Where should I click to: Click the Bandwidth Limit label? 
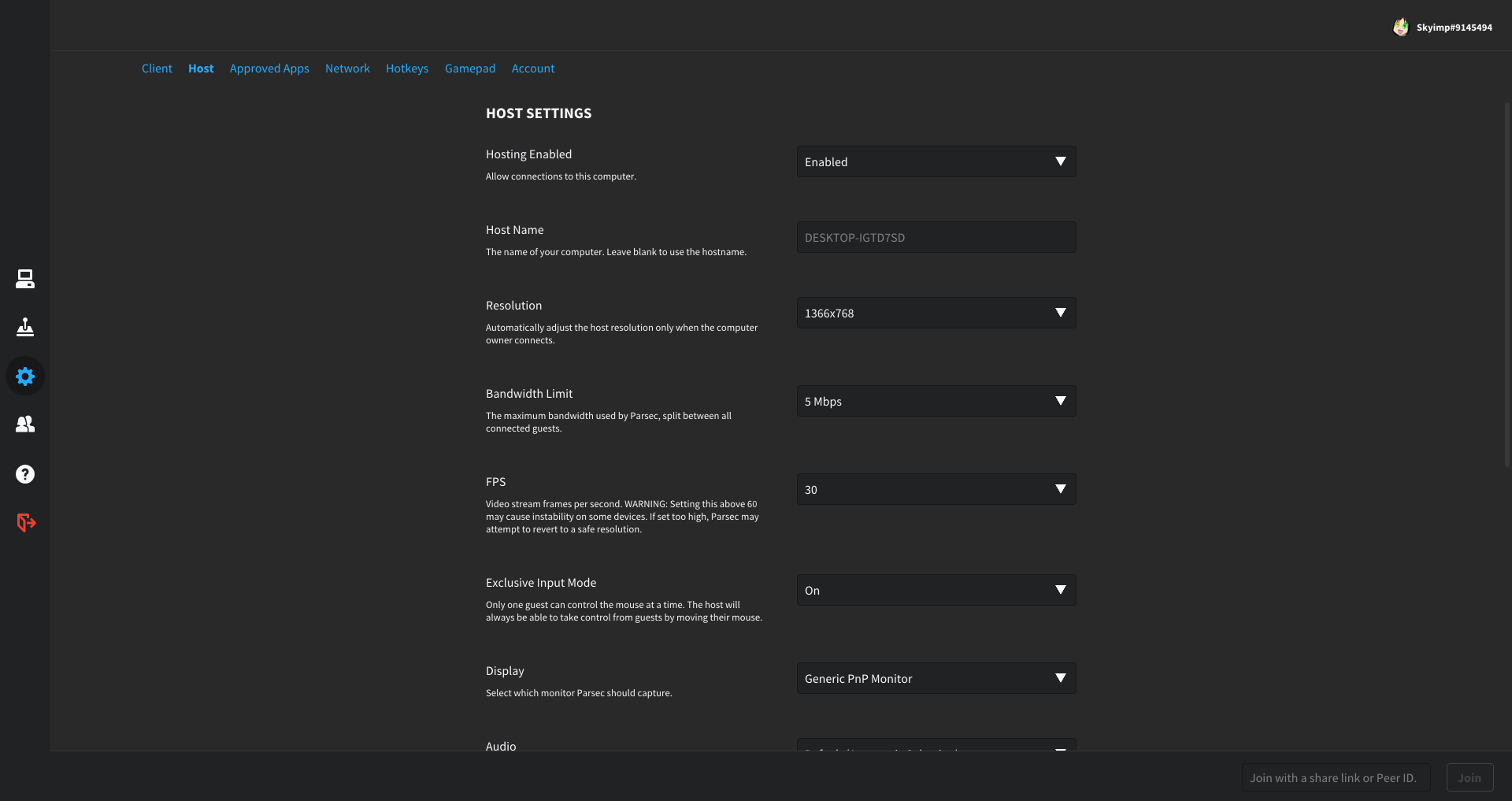pos(529,394)
